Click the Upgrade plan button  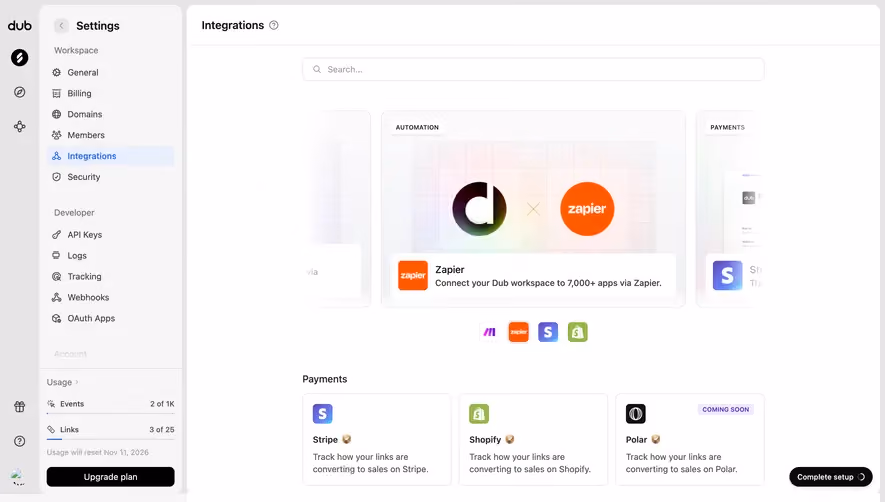(111, 477)
